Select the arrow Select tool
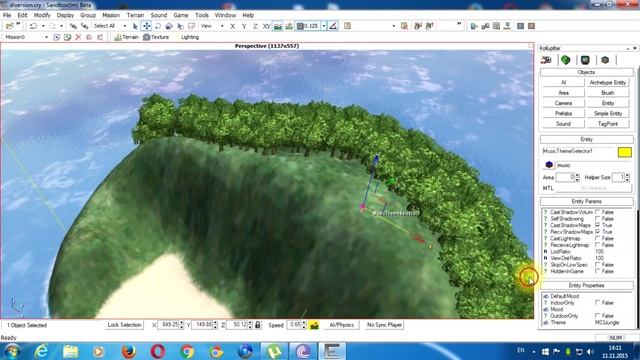The image size is (640, 360). [x=136, y=26]
